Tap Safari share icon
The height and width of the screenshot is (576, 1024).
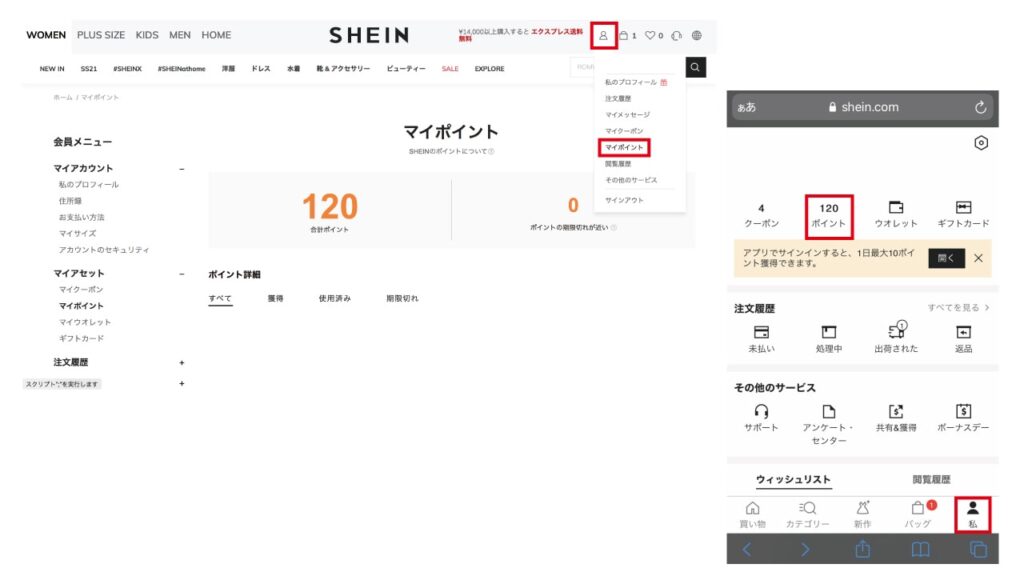[x=863, y=549]
